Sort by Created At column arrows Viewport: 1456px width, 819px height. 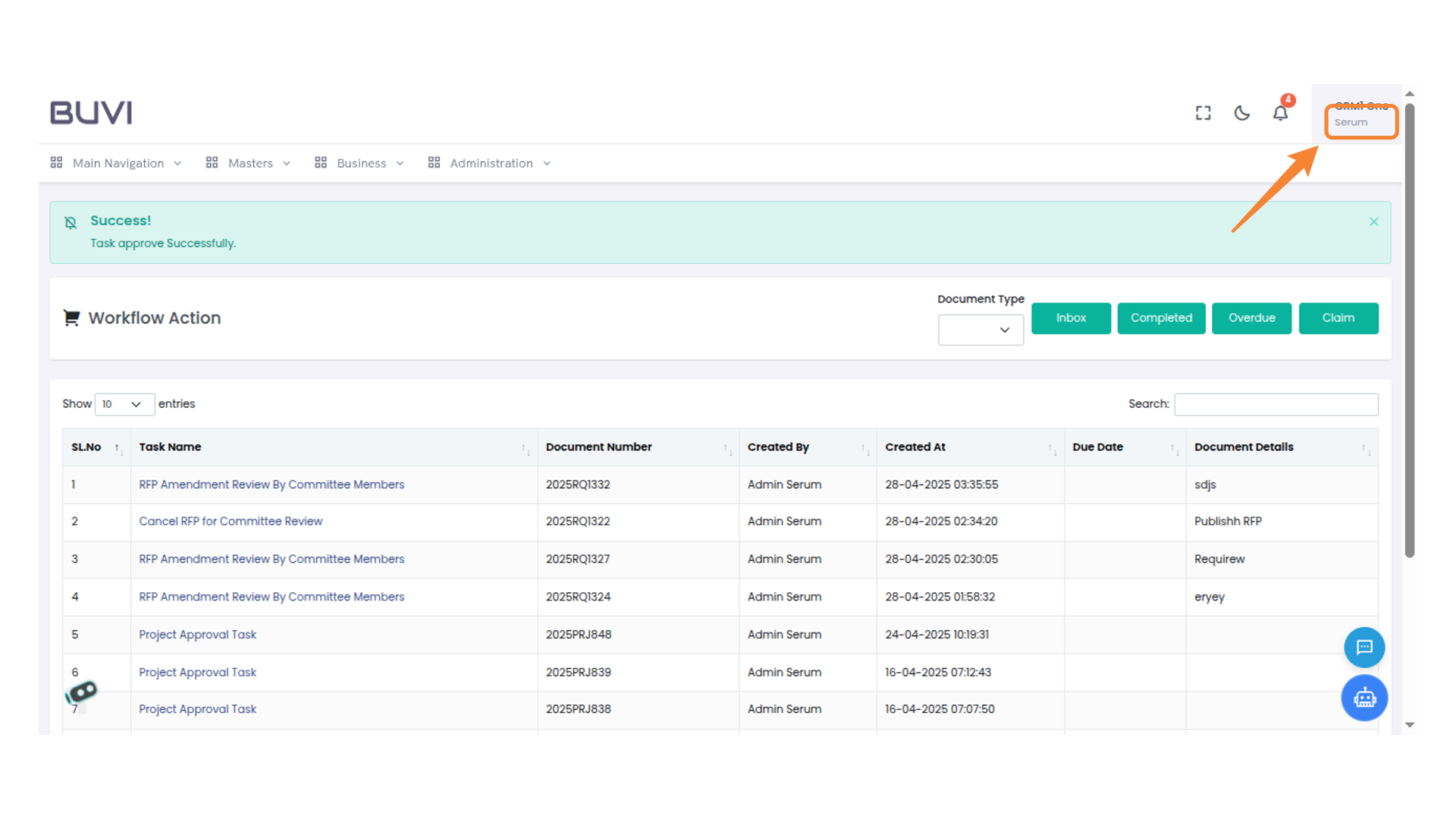pyautogui.click(x=1051, y=448)
